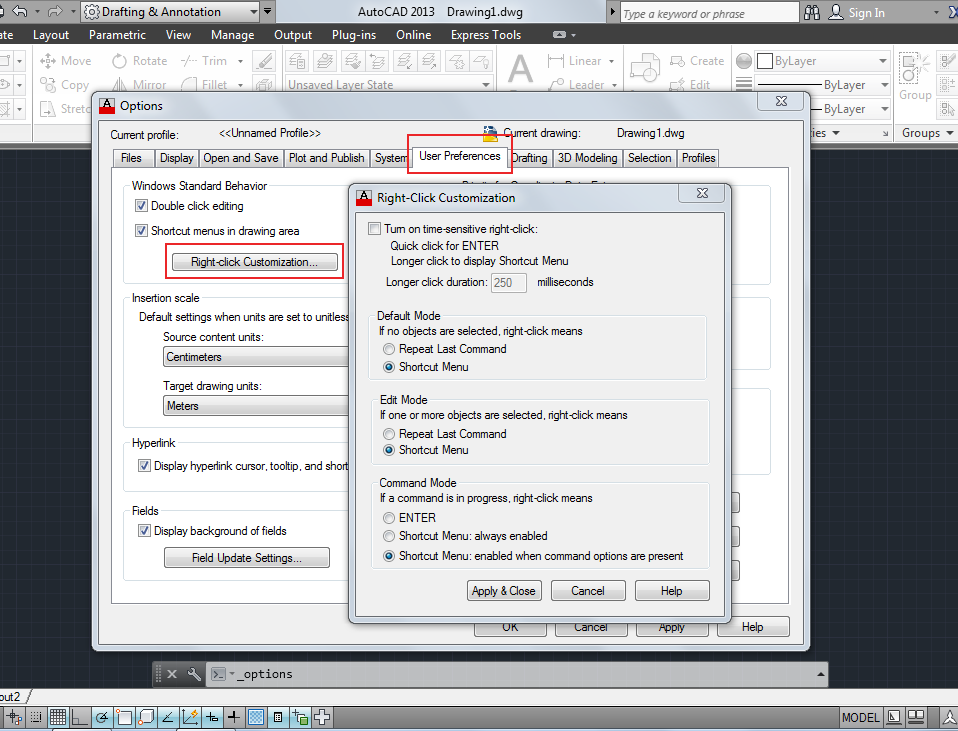Viewport: 958px width, 731px height.
Task: Expand the Groups panel arrow
Action: 949,133
